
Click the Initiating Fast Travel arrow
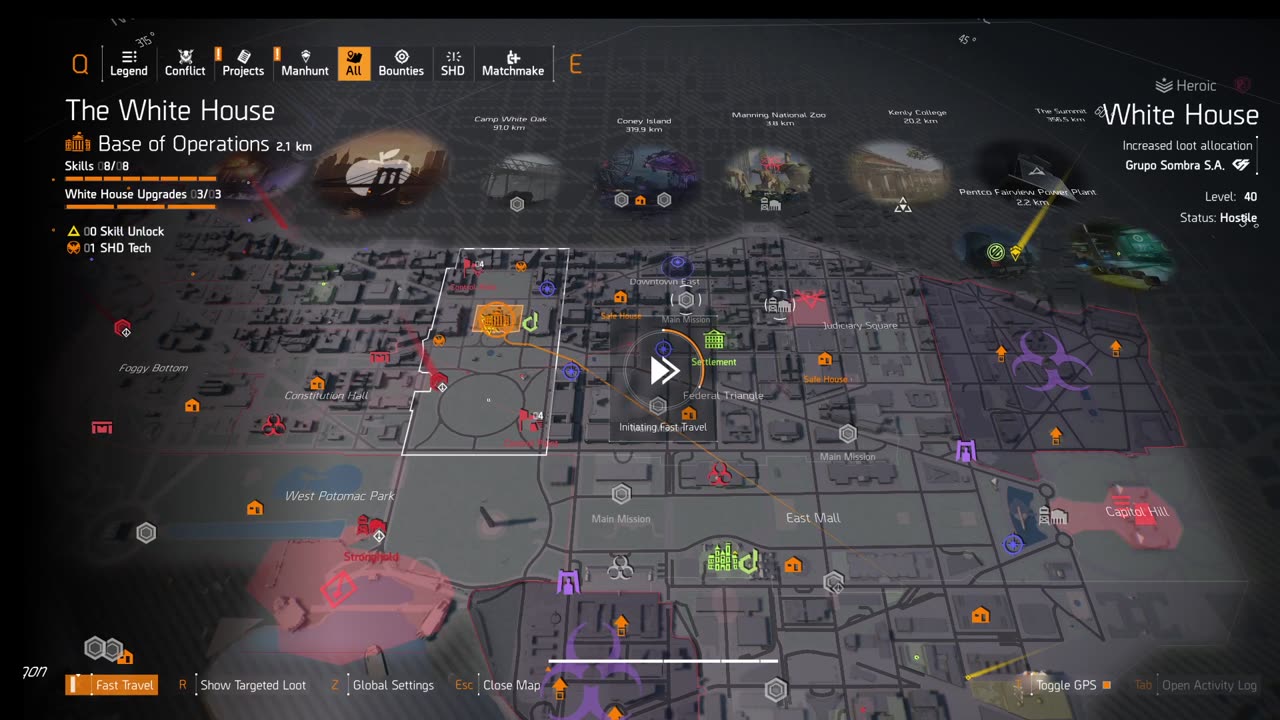tap(664, 371)
